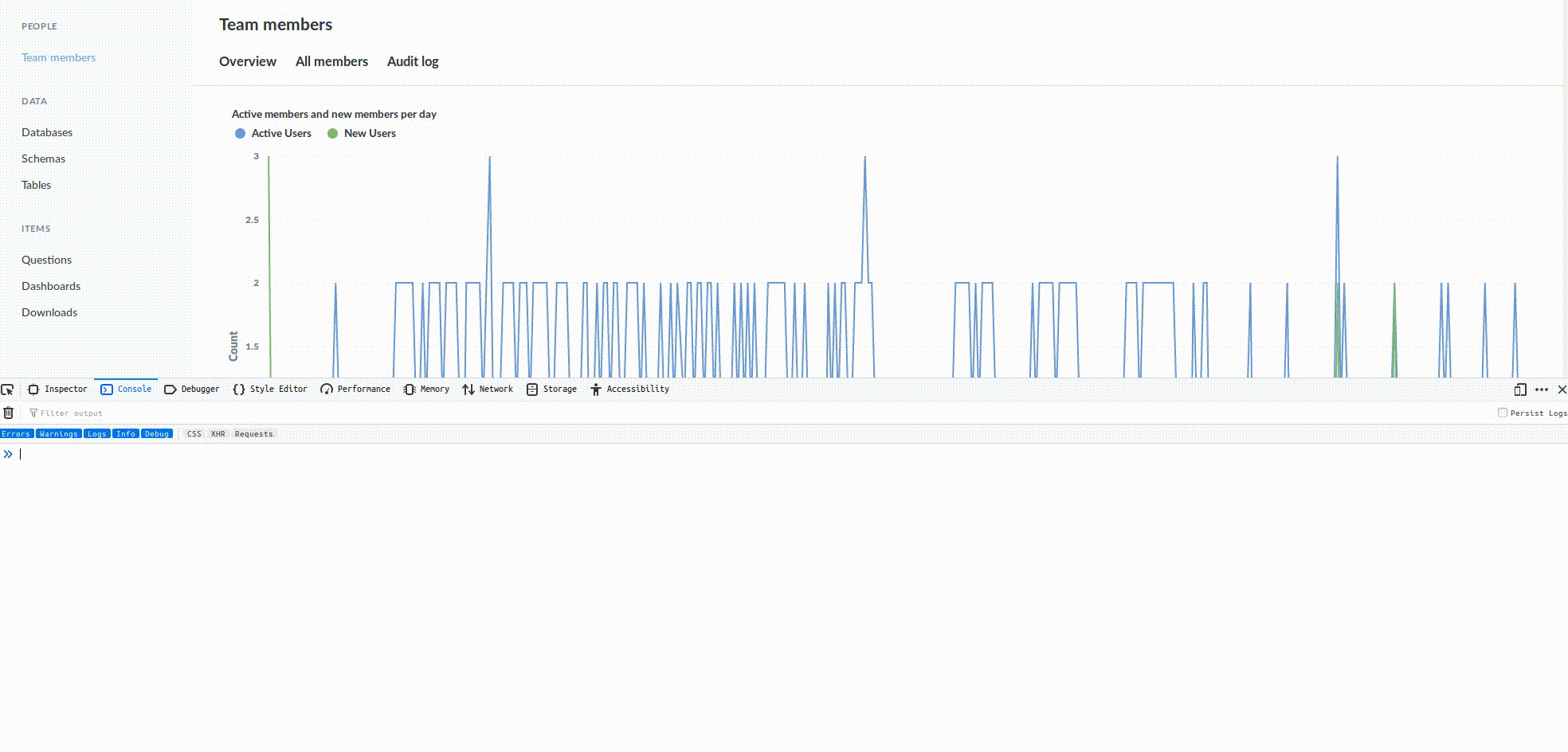Open the Inspector panel
1568x752 pixels.
point(57,389)
